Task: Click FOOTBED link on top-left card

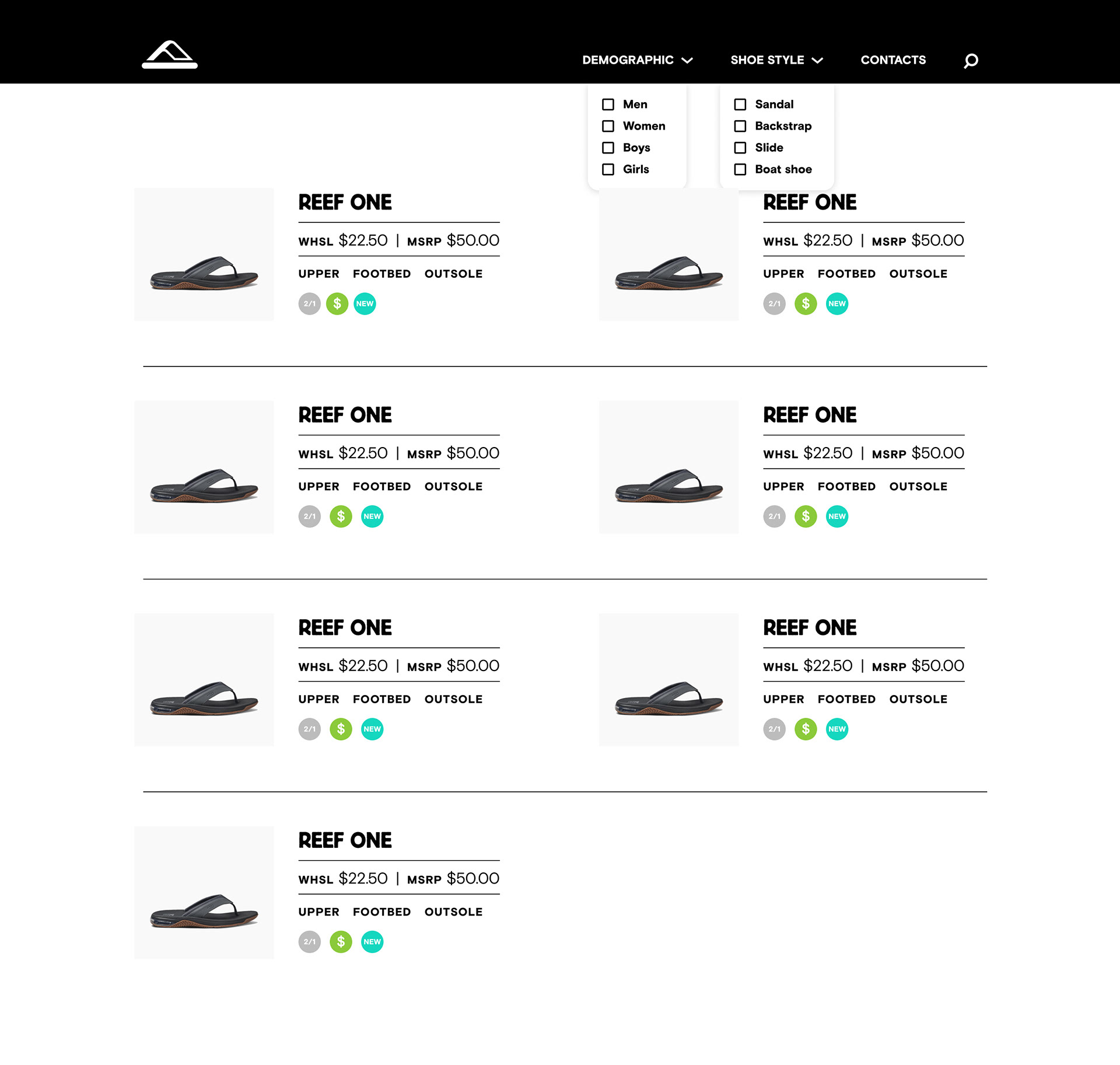Action: pos(381,274)
